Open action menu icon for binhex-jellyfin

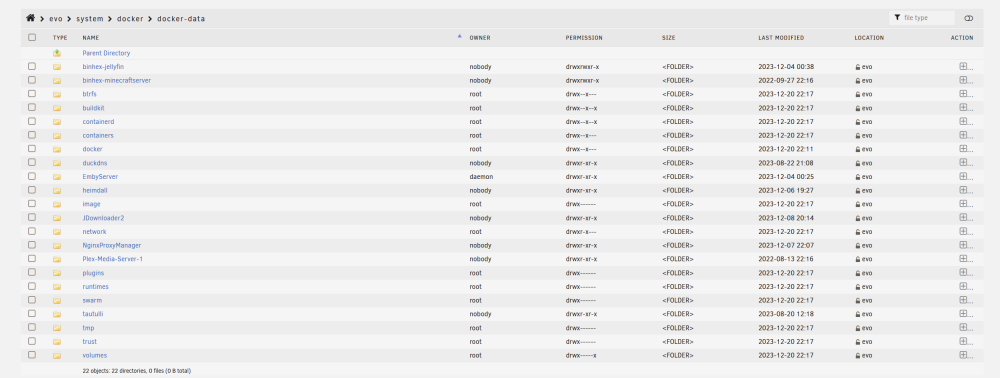[x=963, y=66]
